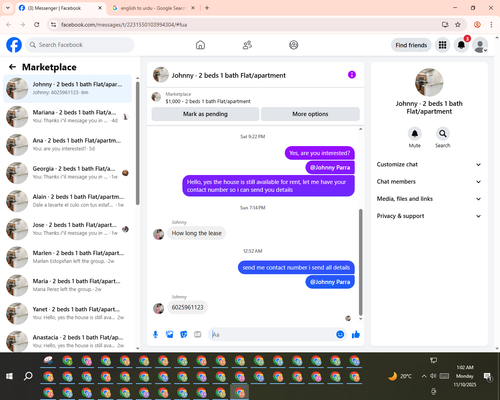Image resolution: width=500 pixels, height=400 pixels.
Task: Open Mariana conversation in the list
Action: [x=68, y=117]
